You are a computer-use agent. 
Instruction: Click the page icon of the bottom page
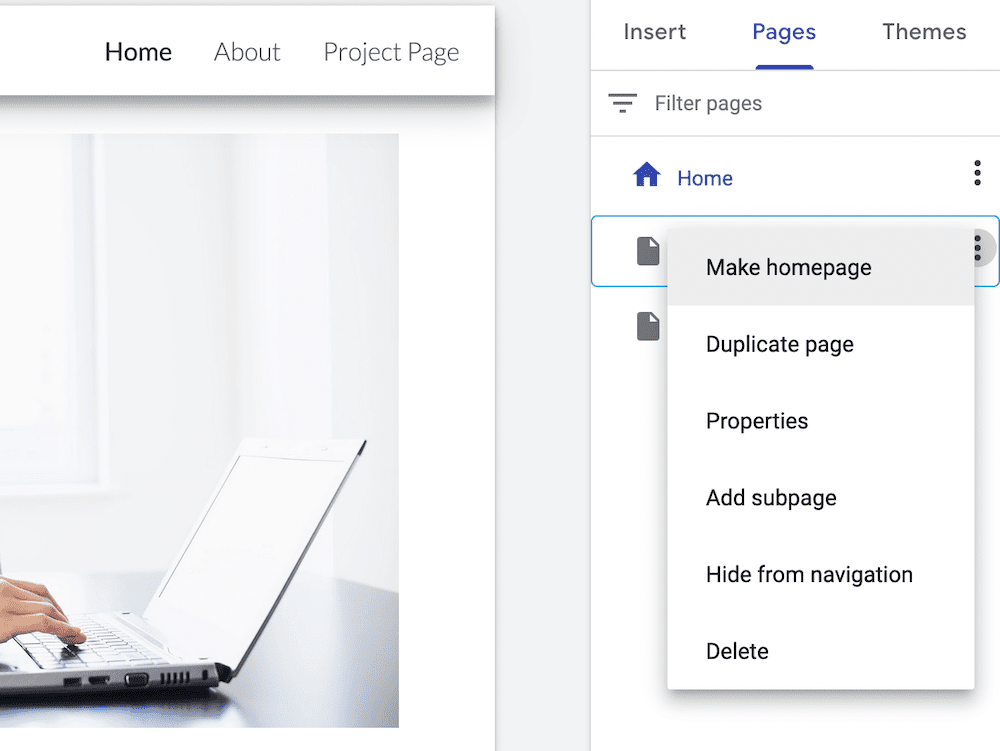click(649, 325)
